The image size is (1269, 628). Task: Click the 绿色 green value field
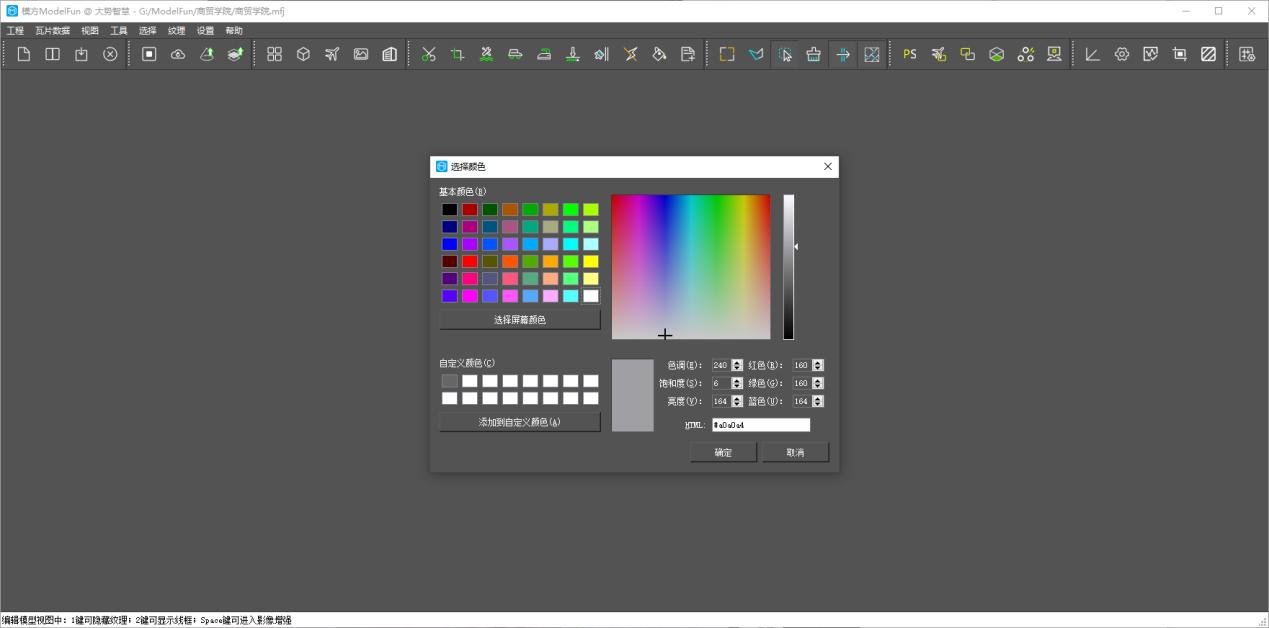802,383
